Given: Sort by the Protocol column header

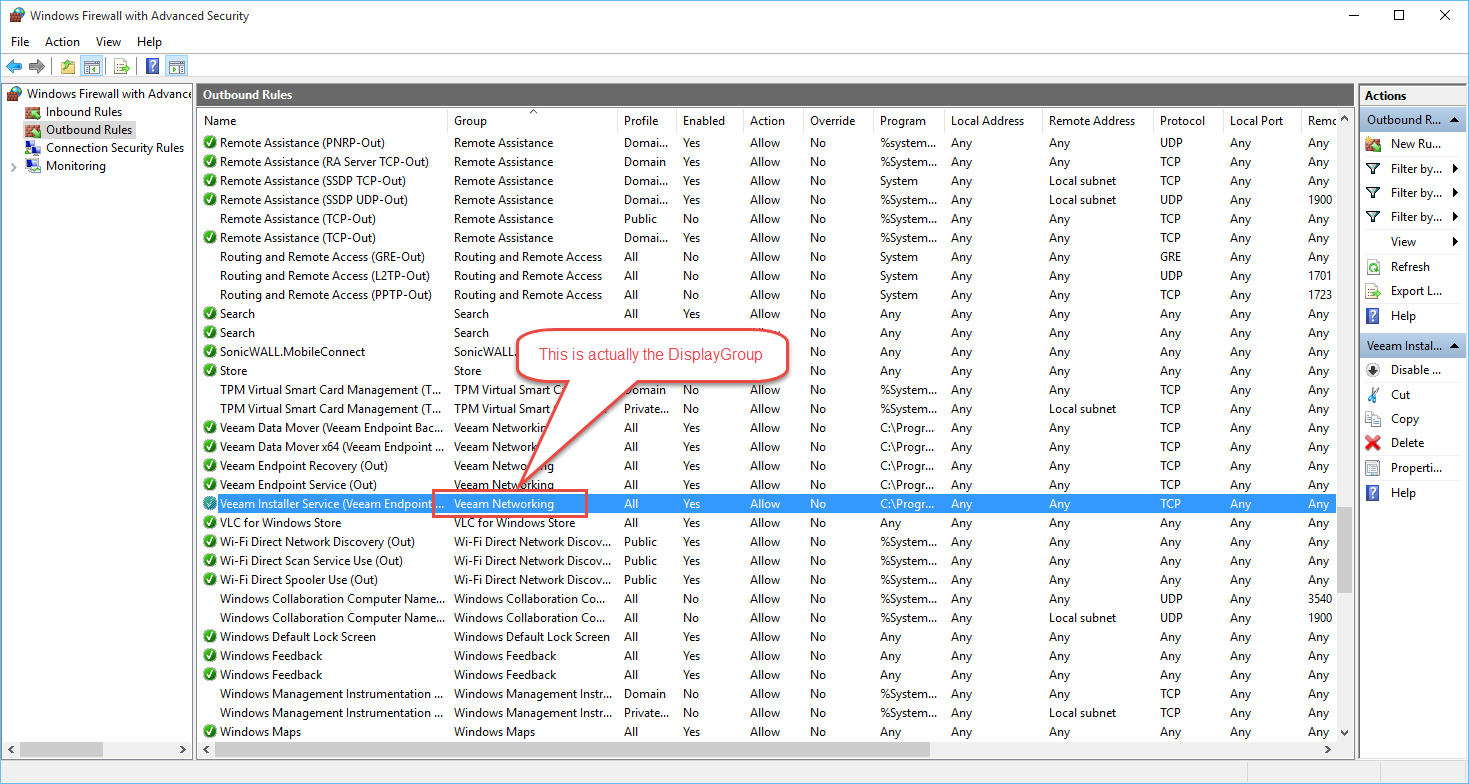Looking at the screenshot, I should (x=1188, y=121).
